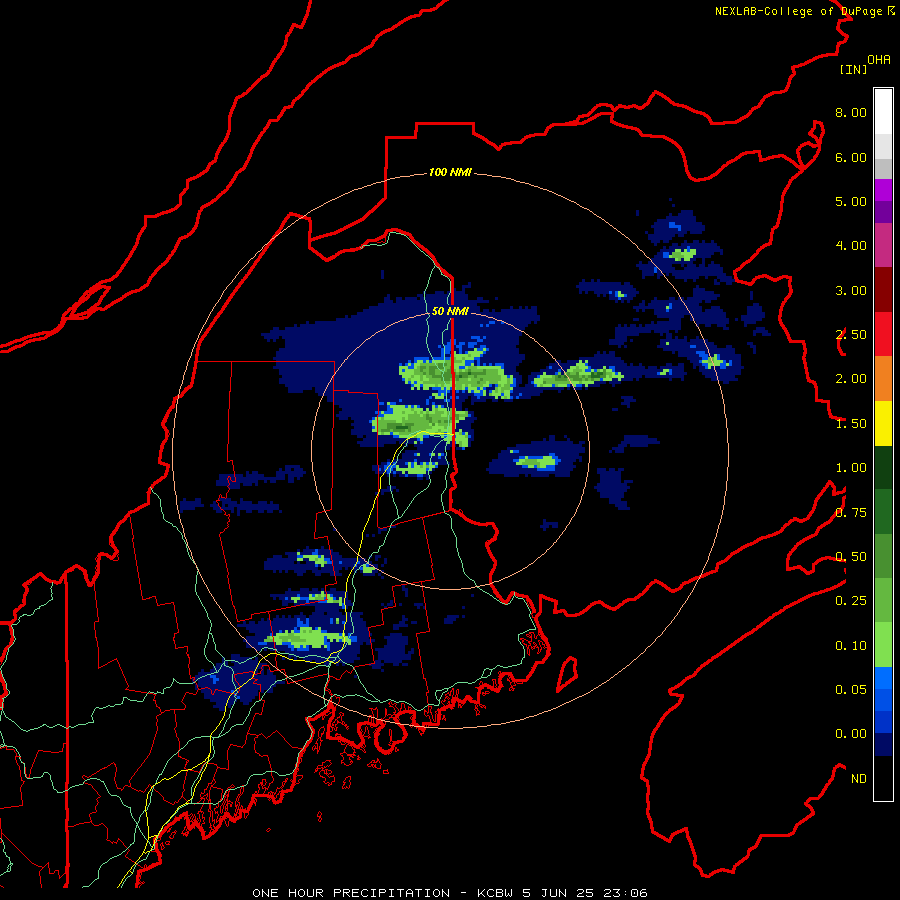Click the 1.50 legend value

(x=851, y=424)
